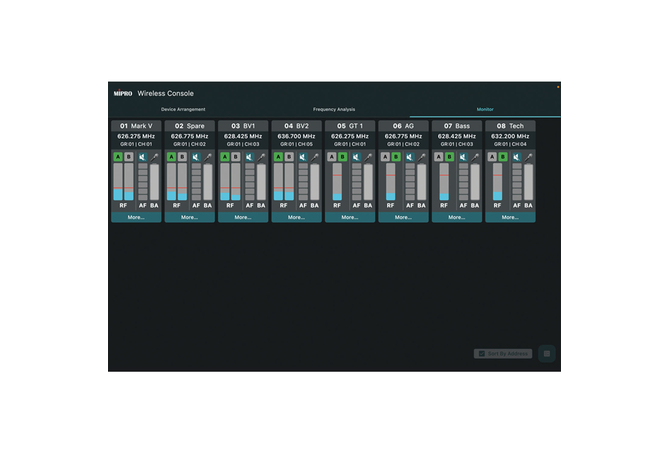670x453 pixels.
Task: Mute audio on channel 01 Mark V
Action: coord(143,157)
